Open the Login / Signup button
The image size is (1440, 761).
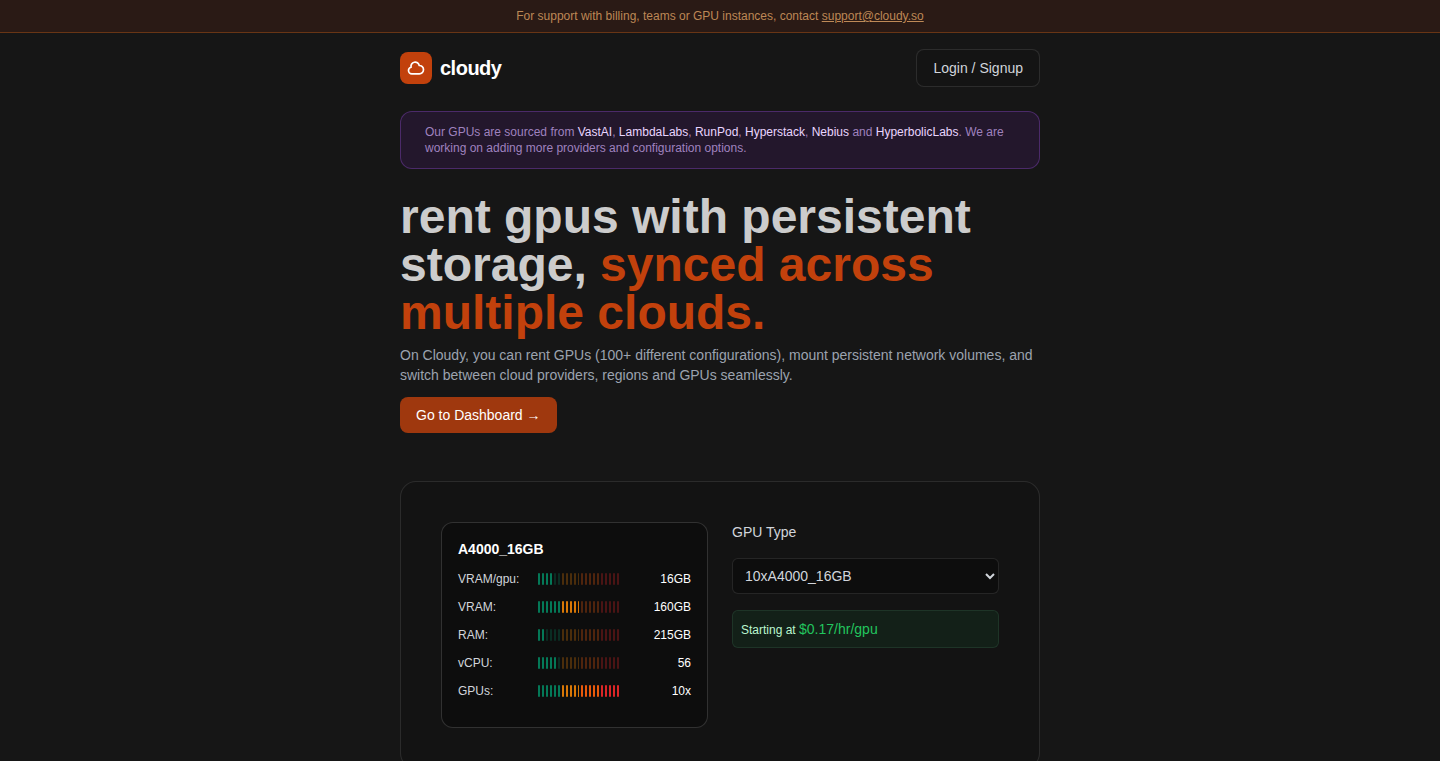[x=978, y=68]
